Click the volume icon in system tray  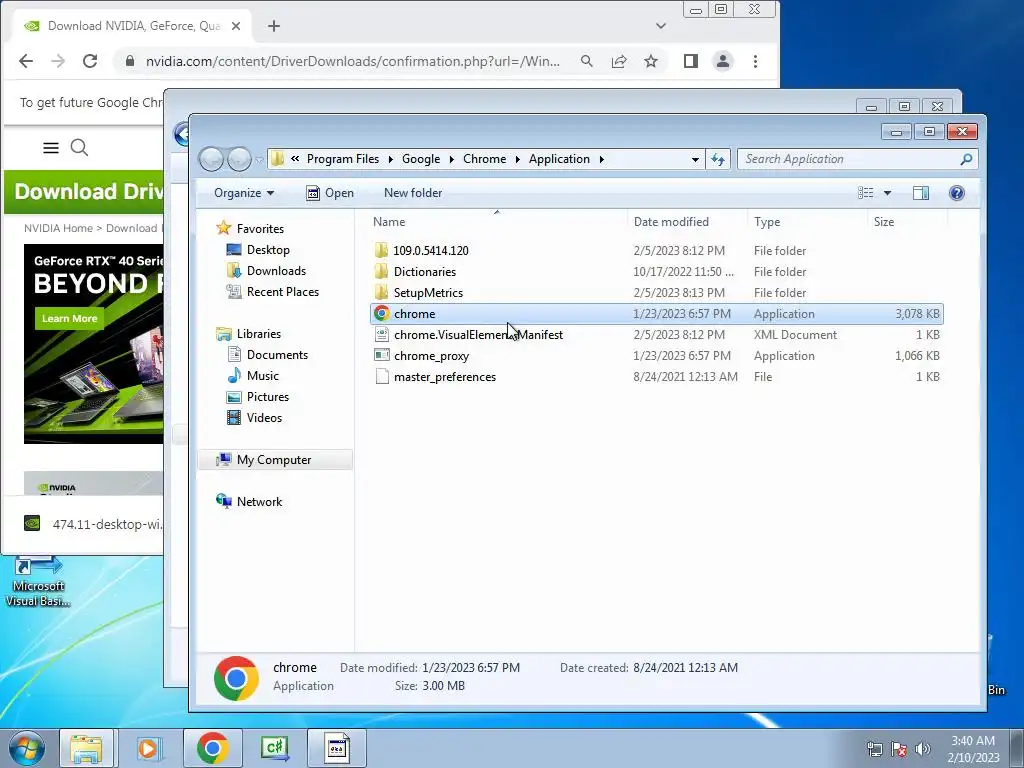click(923, 749)
